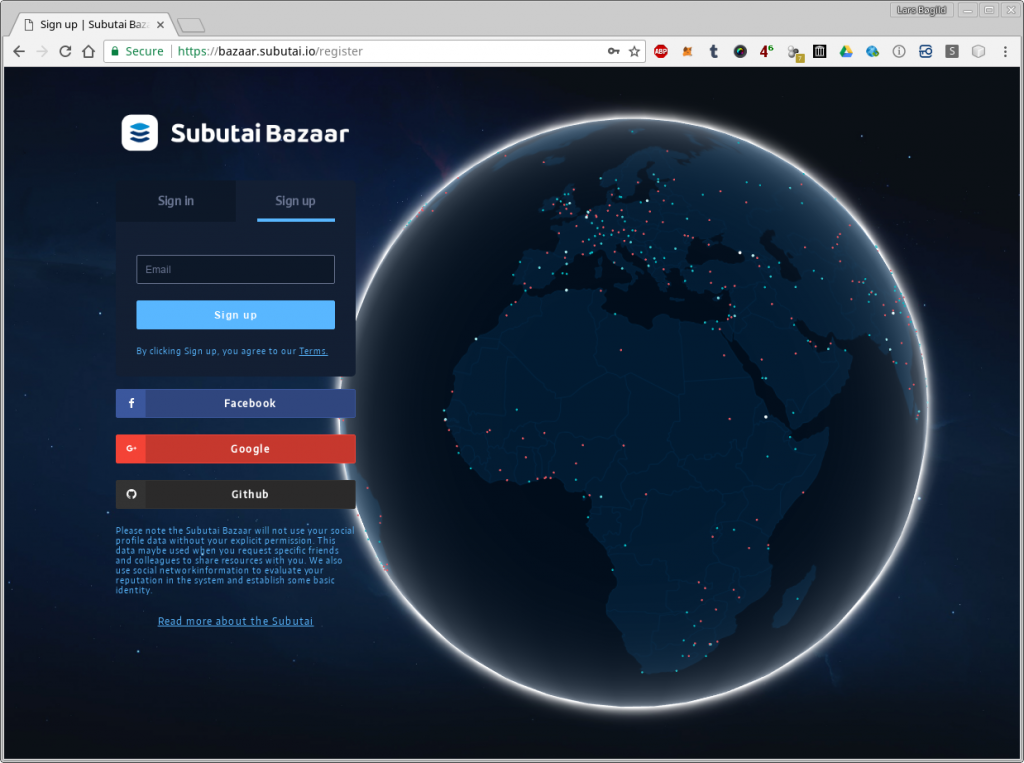Screen dimensions: 1024x763
Task: Sign up with the Facebook button
Action: pos(236,403)
